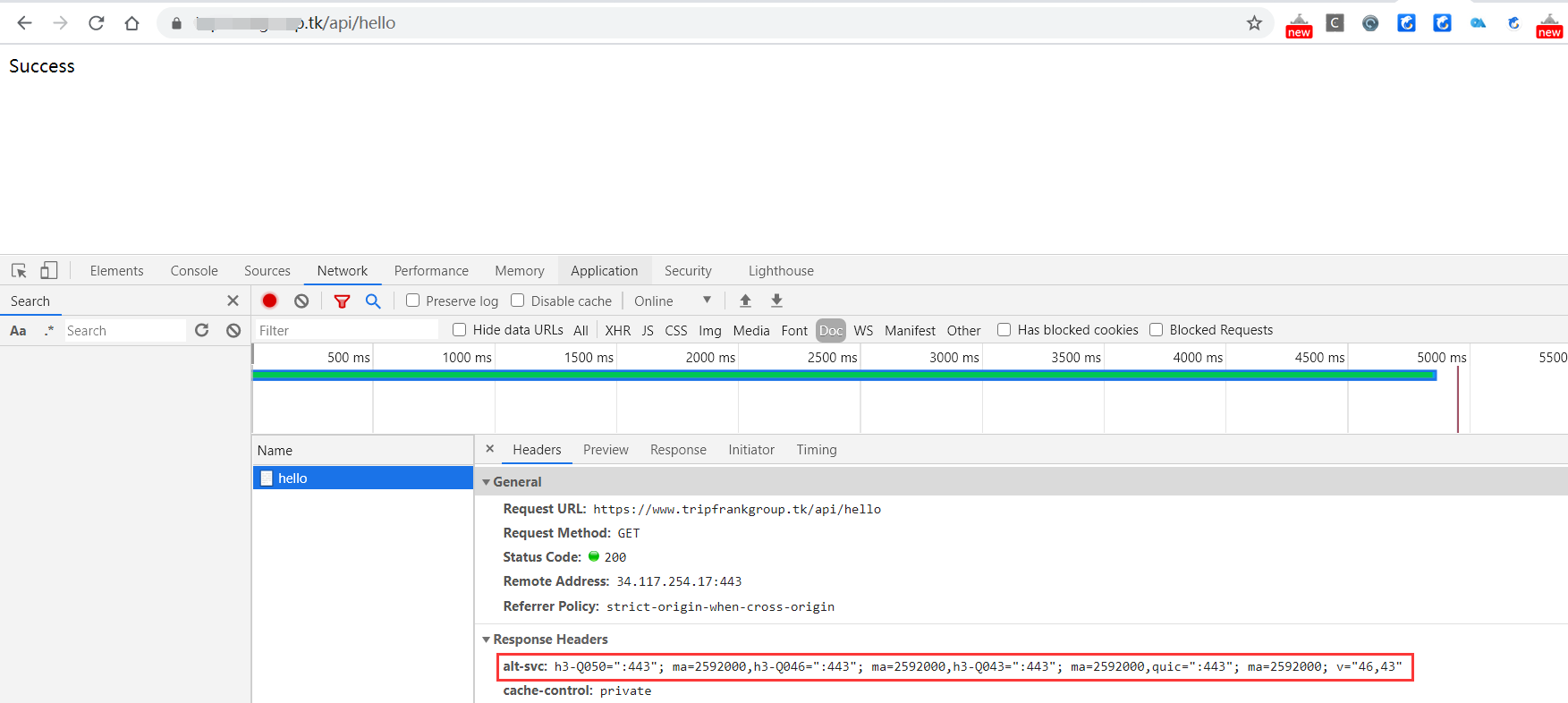The image size is (1568, 703).
Task: Export HAR with the download arrow
Action: [776, 301]
